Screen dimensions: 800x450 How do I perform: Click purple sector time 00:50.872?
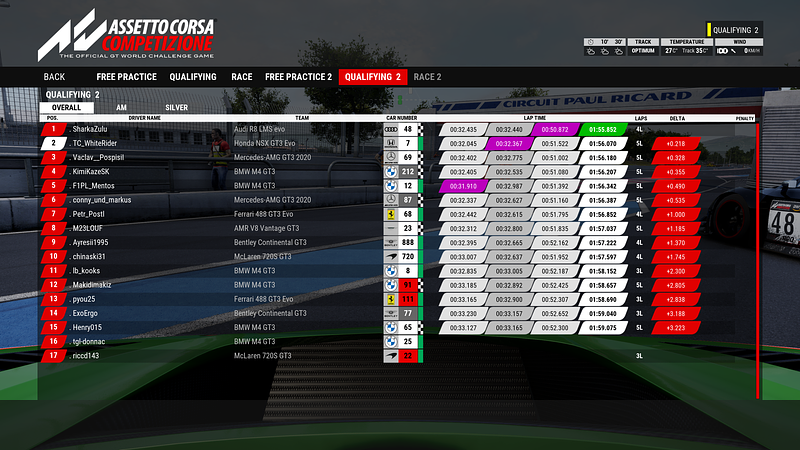click(x=555, y=130)
